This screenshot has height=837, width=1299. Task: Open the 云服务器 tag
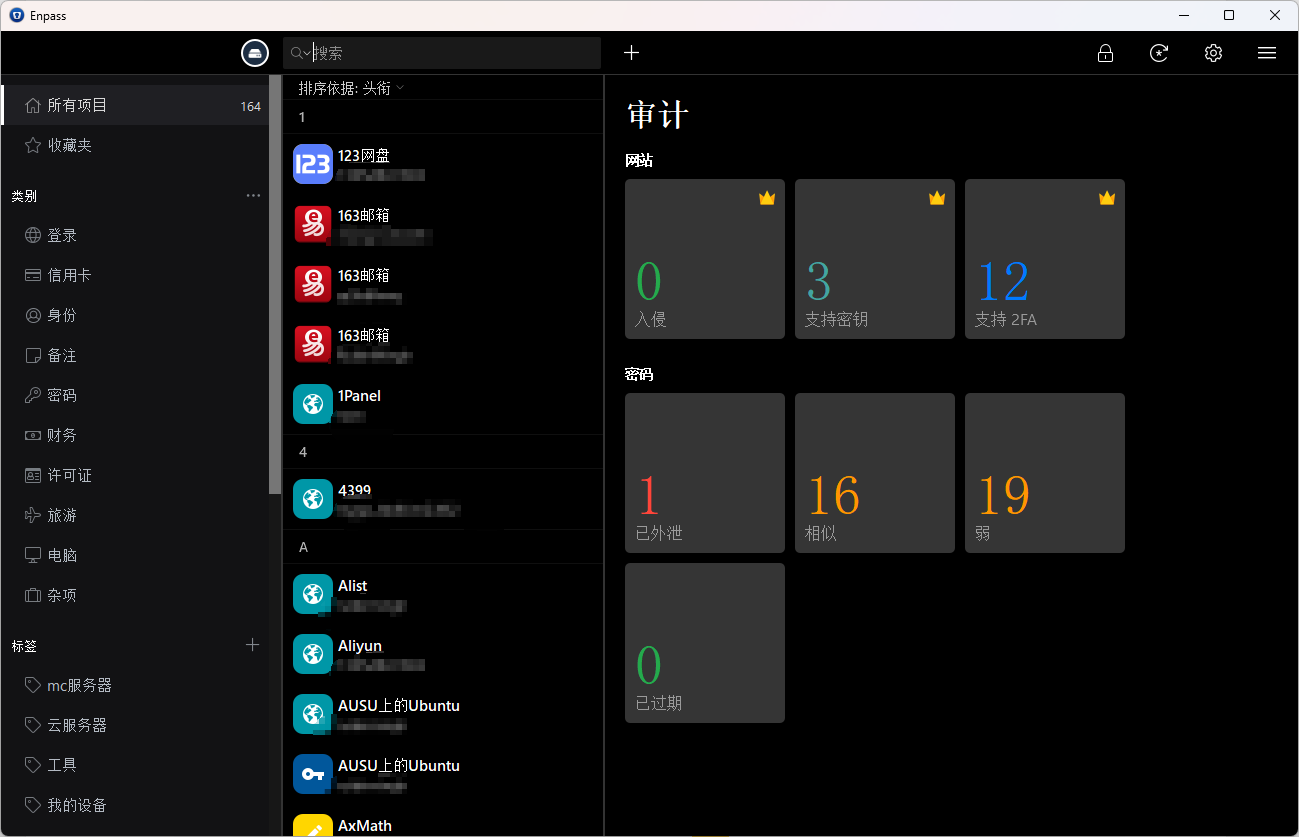click(77, 725)
